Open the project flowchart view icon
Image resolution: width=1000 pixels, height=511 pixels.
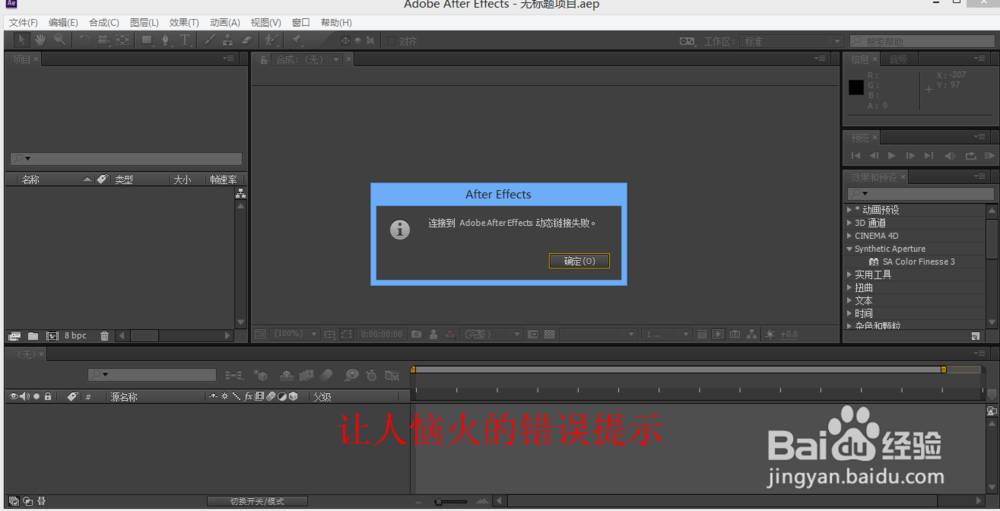240,194
